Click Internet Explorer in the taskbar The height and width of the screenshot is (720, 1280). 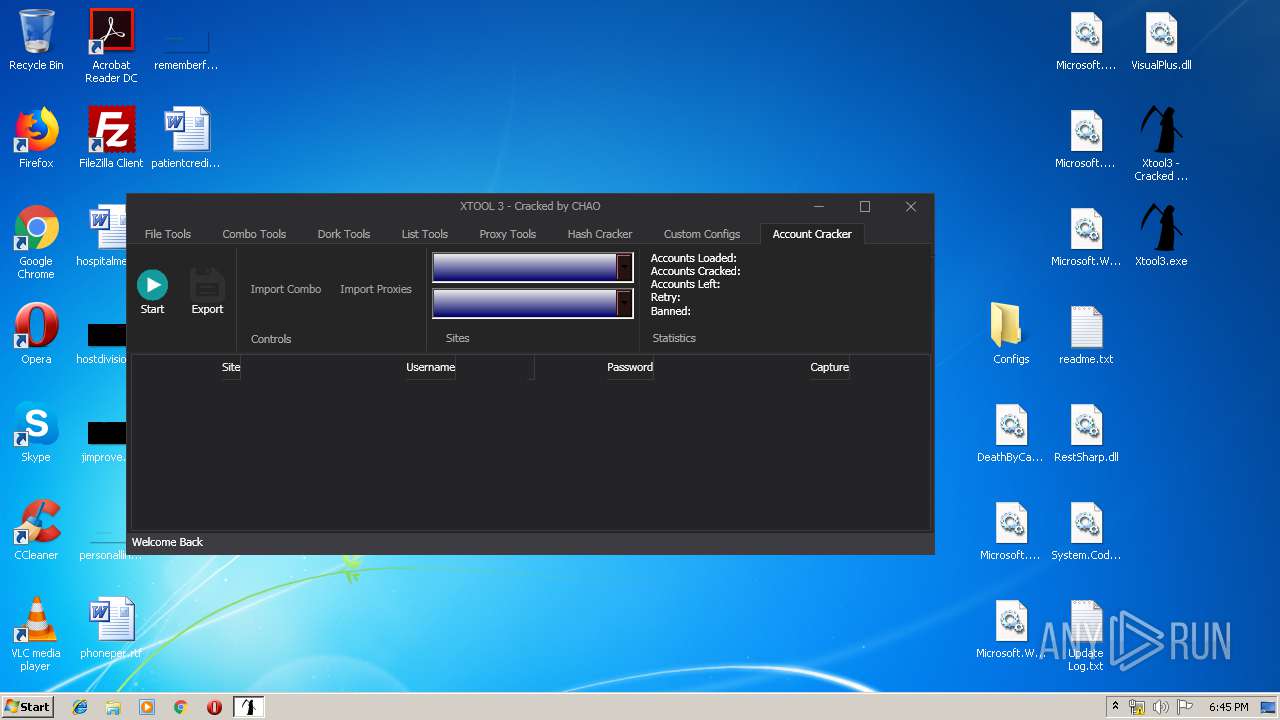[x=80, y=707]
